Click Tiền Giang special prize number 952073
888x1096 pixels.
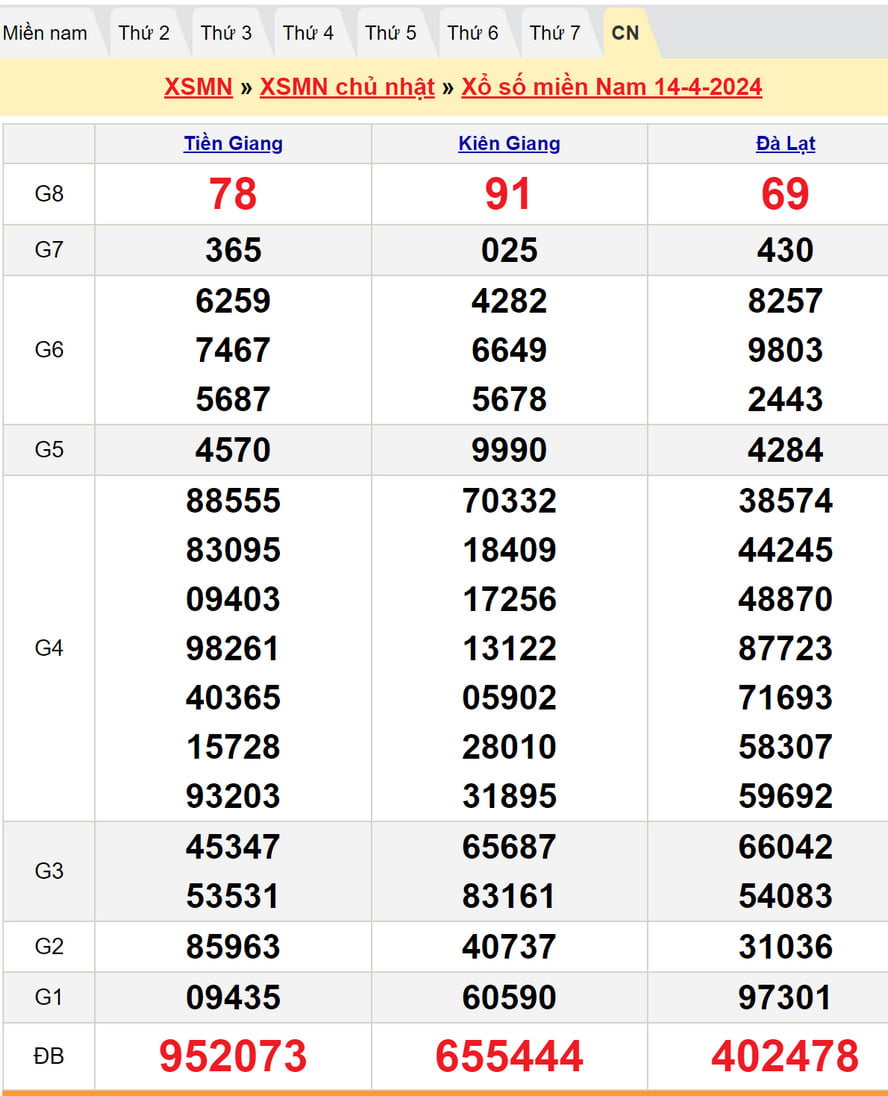[233, 1056]
